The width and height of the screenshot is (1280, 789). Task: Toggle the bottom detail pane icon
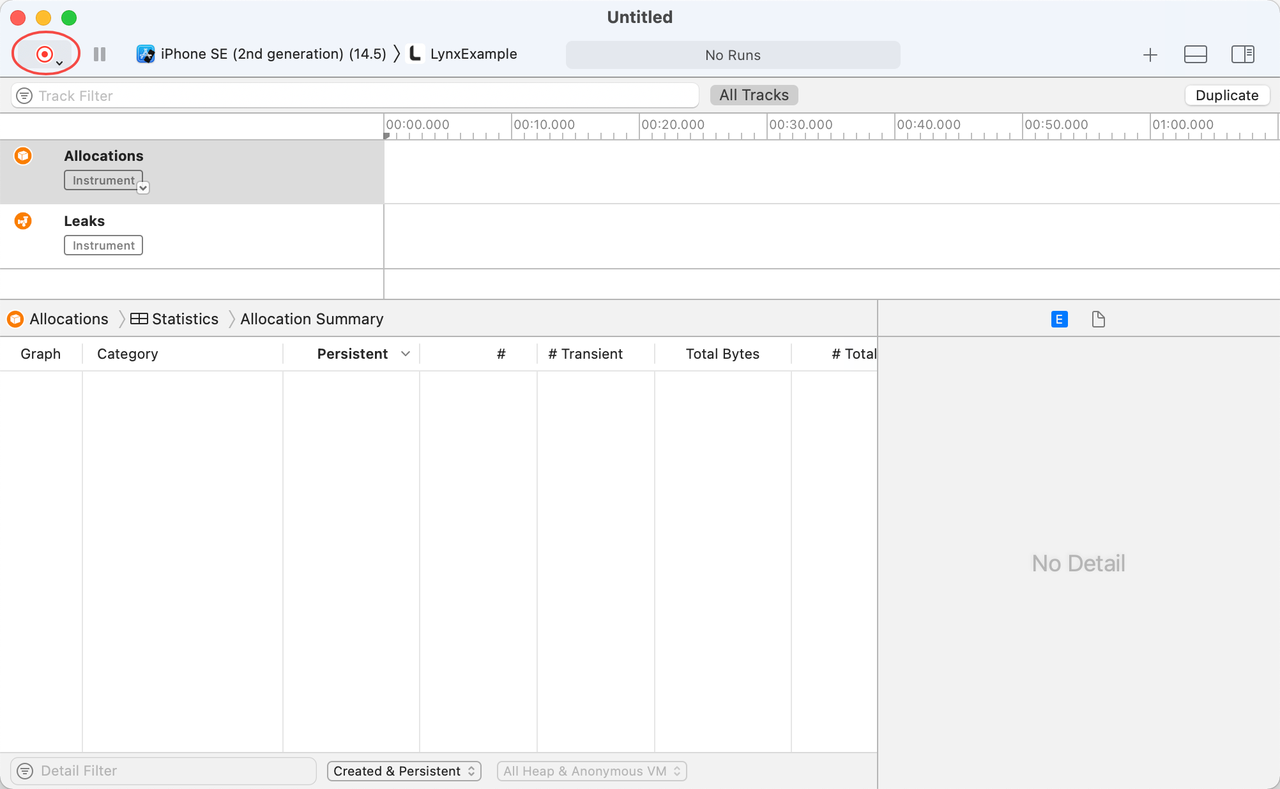[1195, 55]
